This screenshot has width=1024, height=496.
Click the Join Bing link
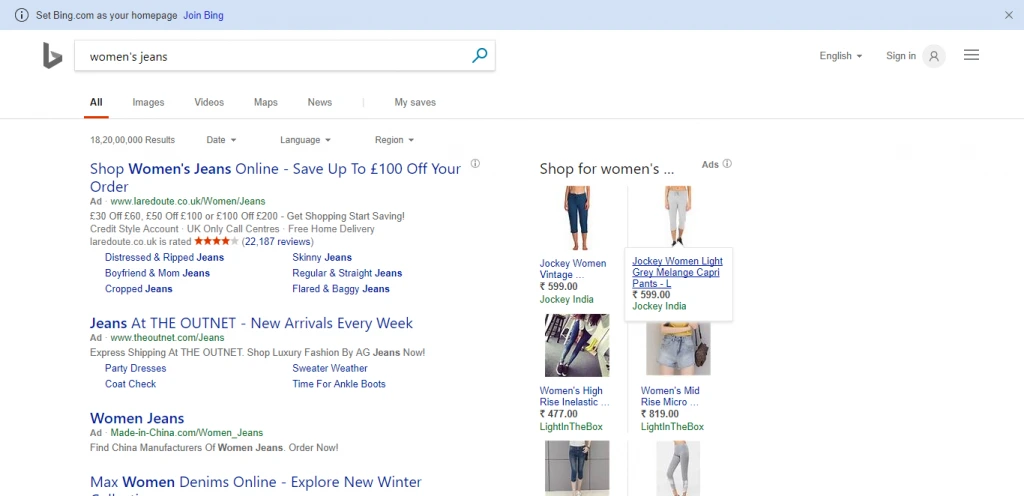pyautogui.click(x=203, y=16)
